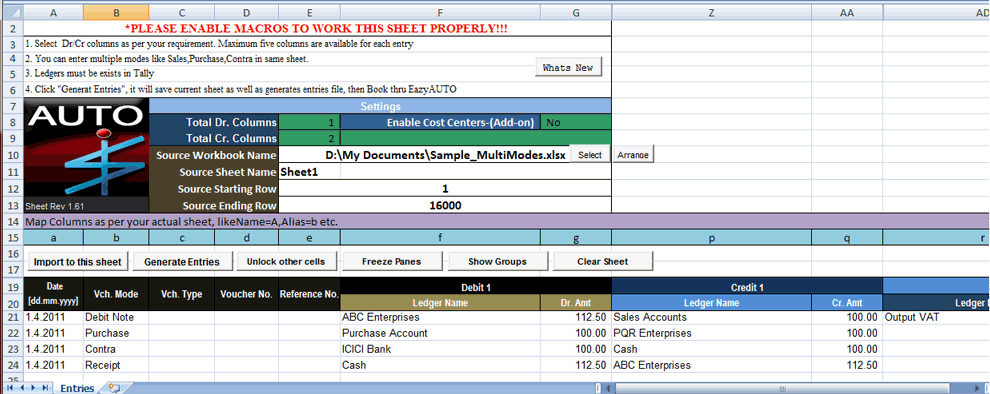Click the Arrange button

[x=633, y=155]
